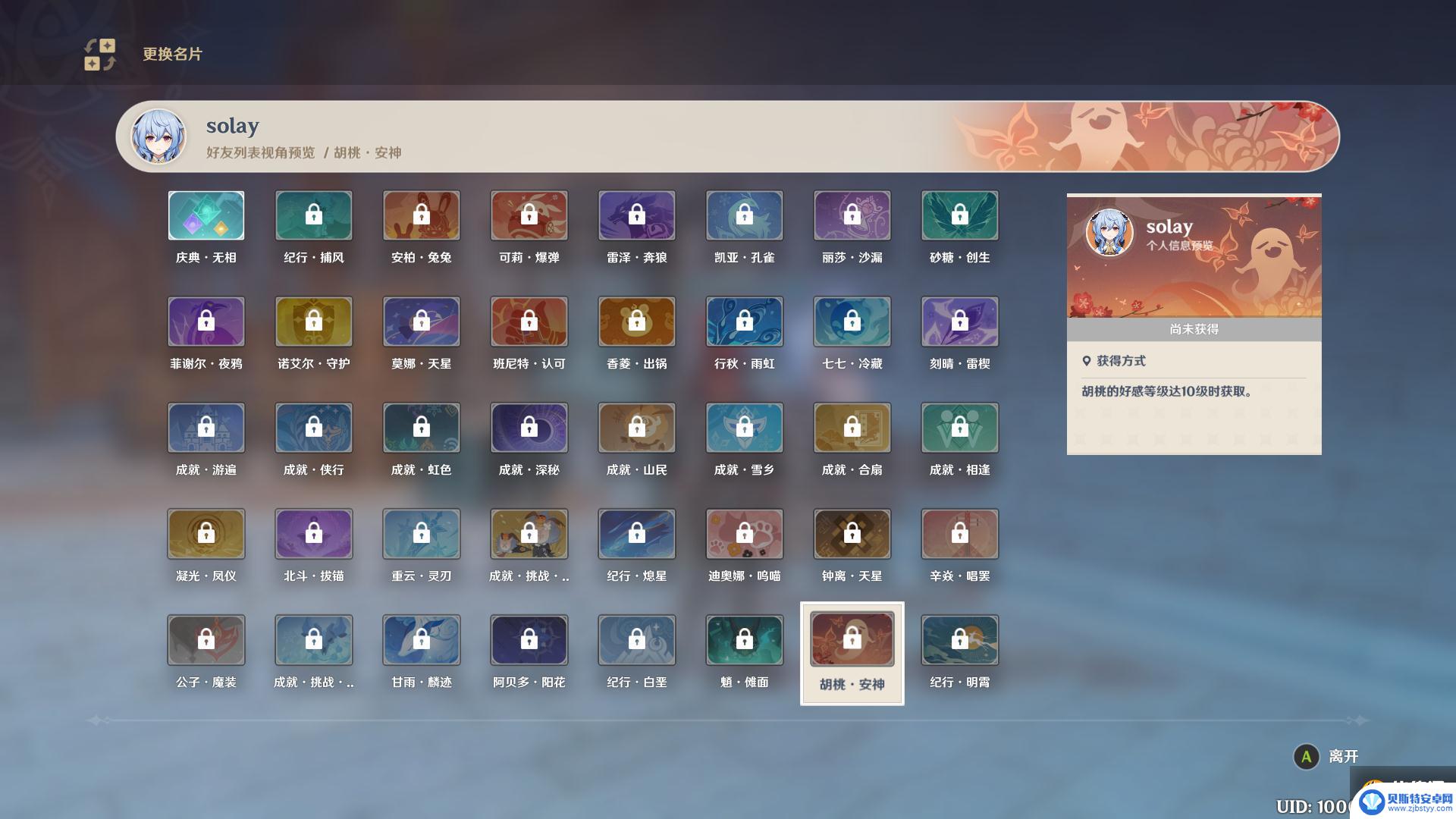Click the 好友列表视角预览 label
1456x819 pixels.
tap(260, 152)
